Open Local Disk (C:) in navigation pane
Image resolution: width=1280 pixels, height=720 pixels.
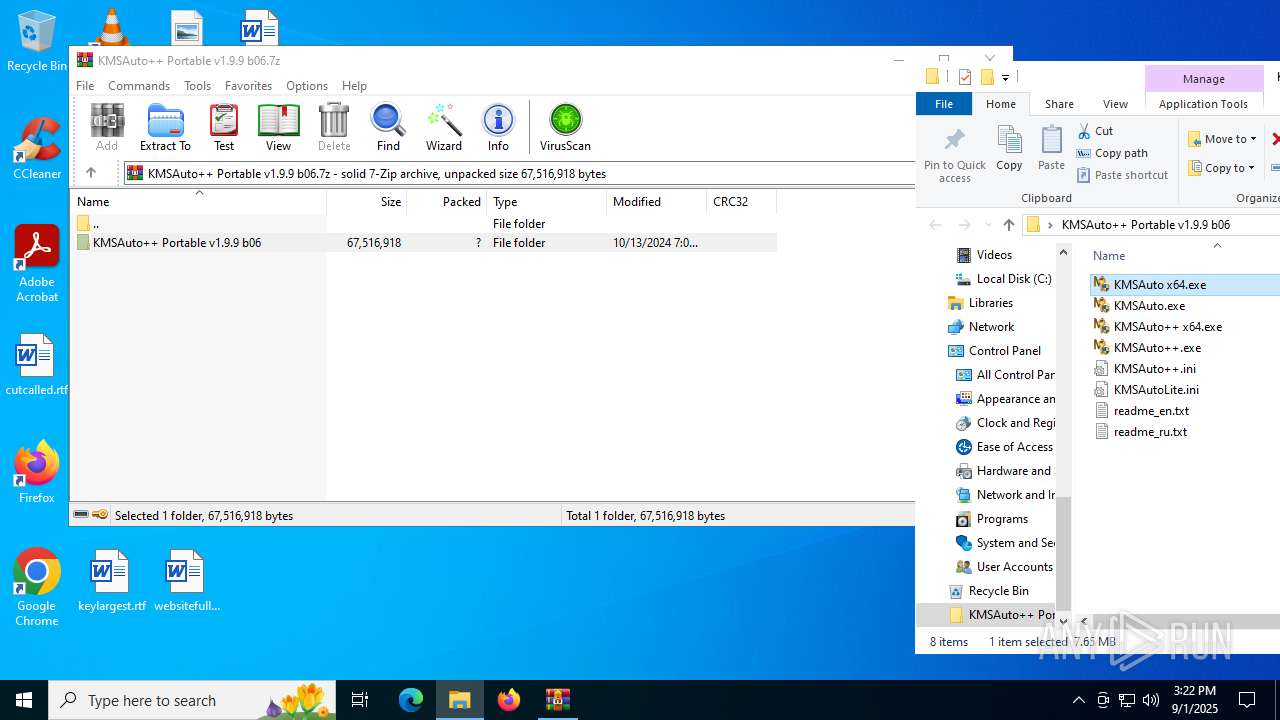pyautogui.click(x=1003, y=279)
